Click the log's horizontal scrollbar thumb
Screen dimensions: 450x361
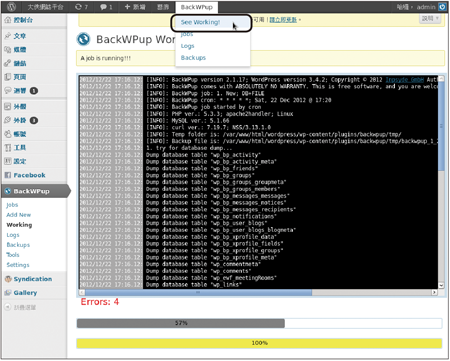coord(198,292)
